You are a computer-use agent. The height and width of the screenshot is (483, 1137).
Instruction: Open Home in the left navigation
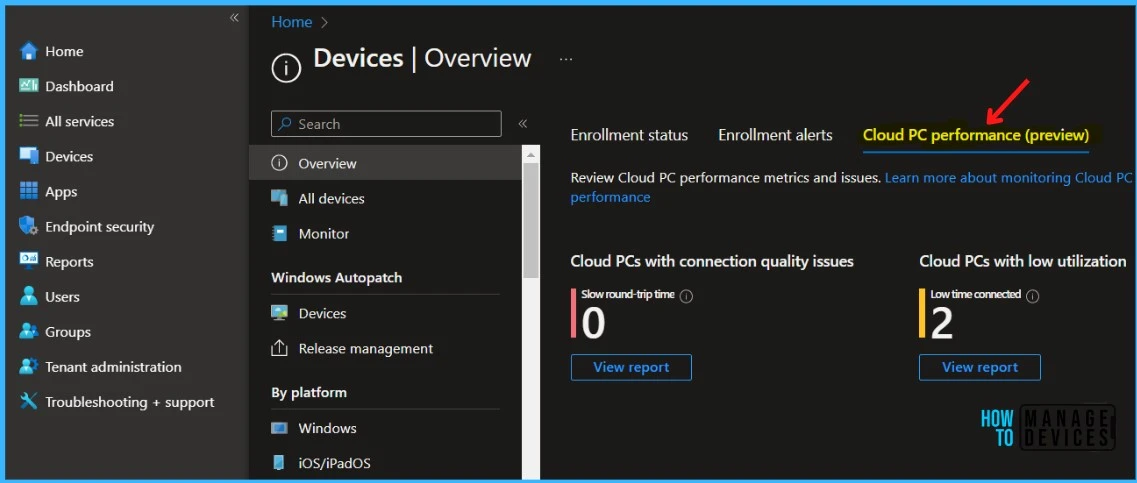tap(64, 51)
